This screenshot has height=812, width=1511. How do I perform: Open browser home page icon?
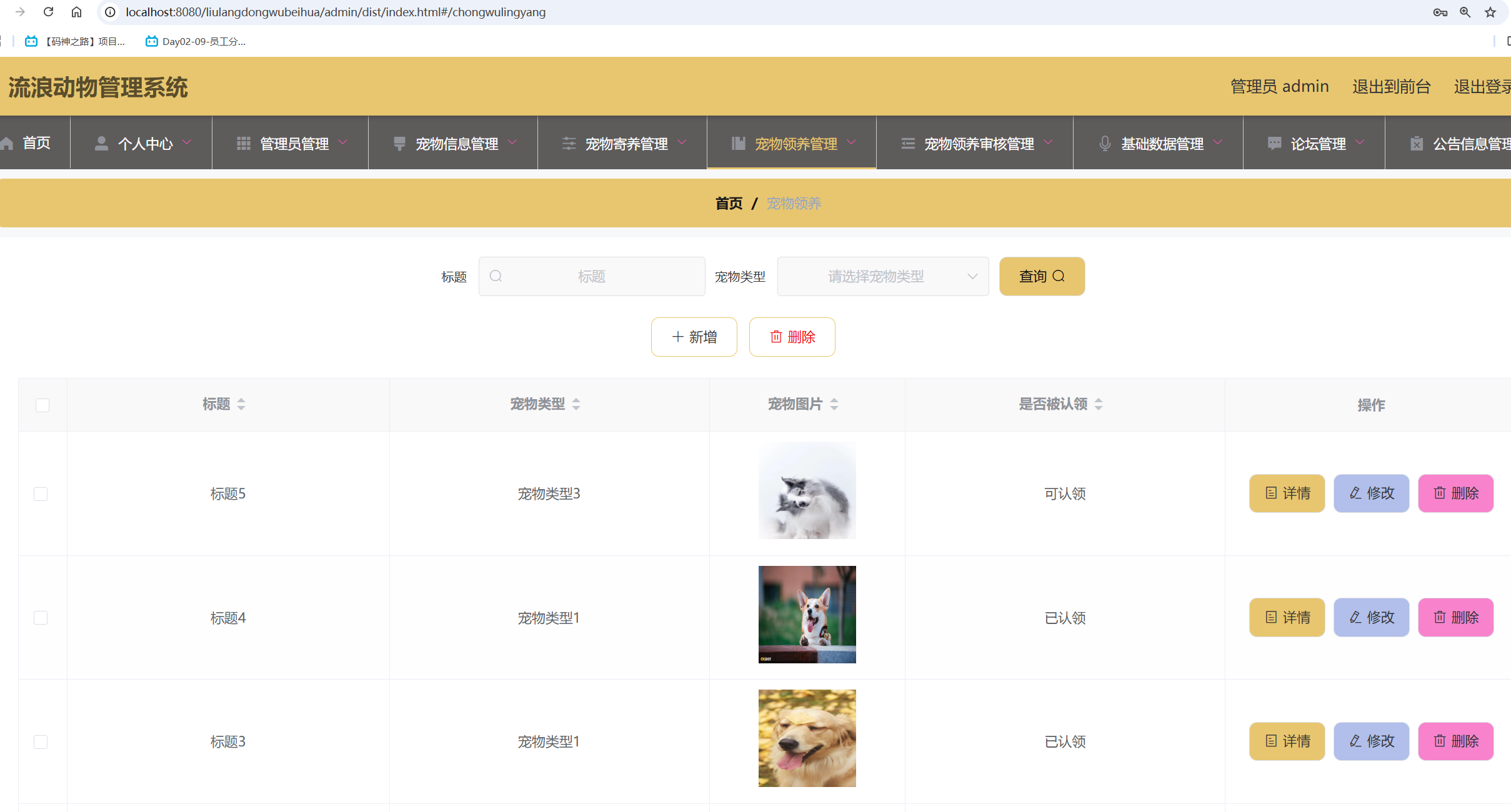point(76,12)
